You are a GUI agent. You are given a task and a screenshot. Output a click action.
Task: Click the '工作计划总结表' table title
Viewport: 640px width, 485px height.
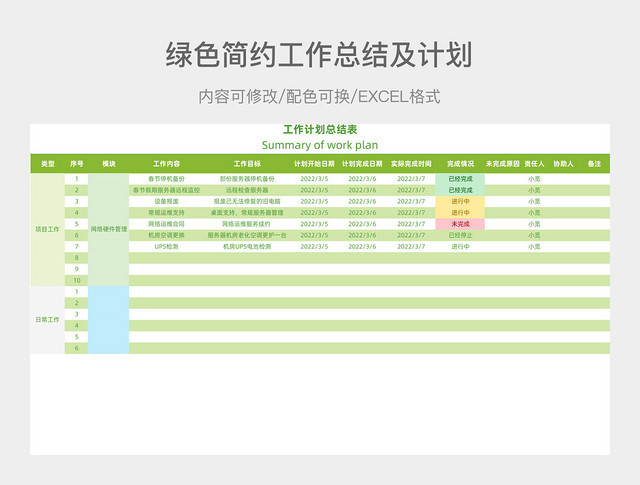(x=320, y=130)
